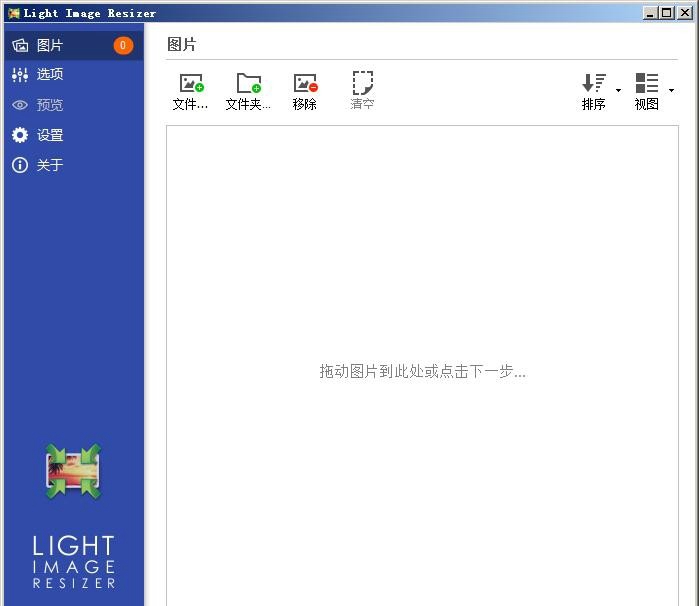Click the 文件夹... label under add folder
This screenshot has width=699, height=606.
click(248, 104)
